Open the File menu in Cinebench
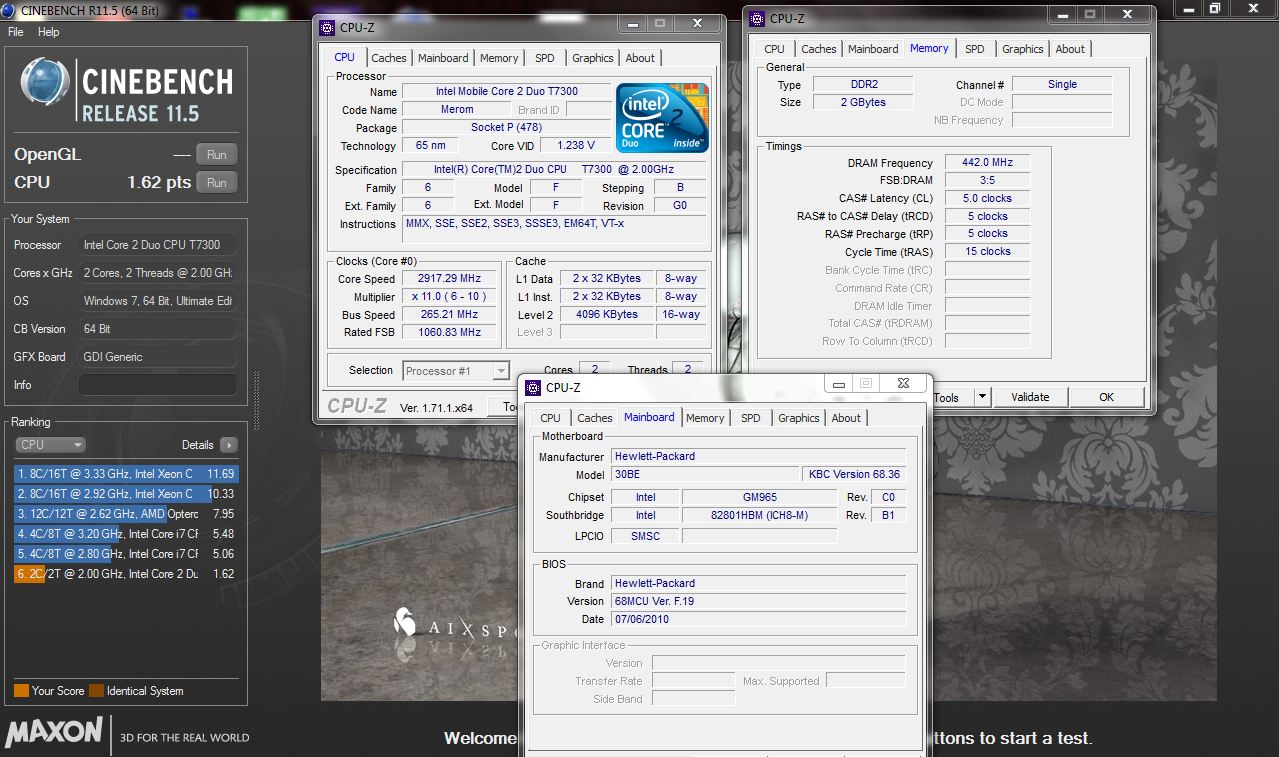Viewport: 1279px width, 757px height. (16, 32)
